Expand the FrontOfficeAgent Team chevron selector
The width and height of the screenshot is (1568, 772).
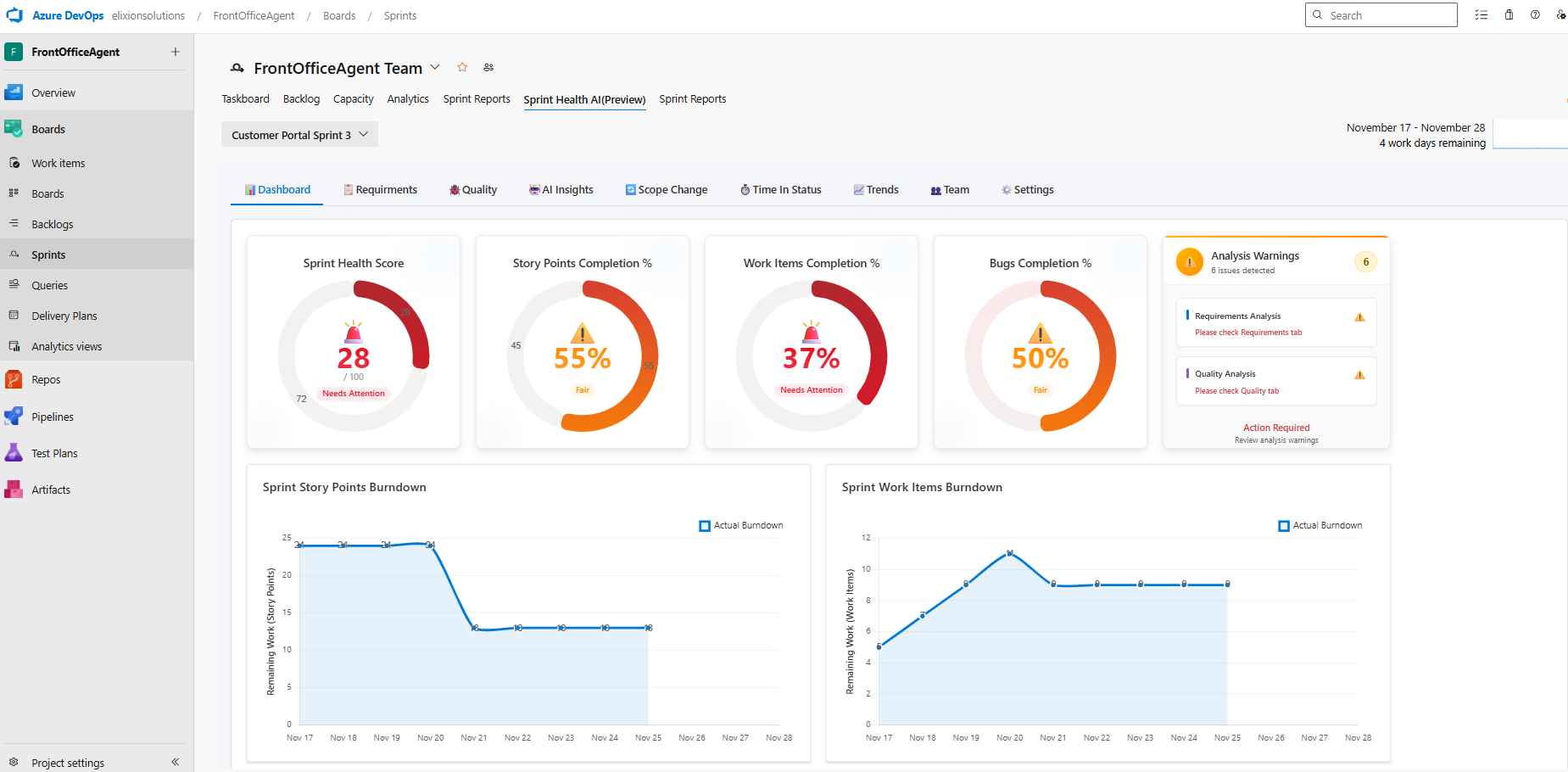coord(435,68)
